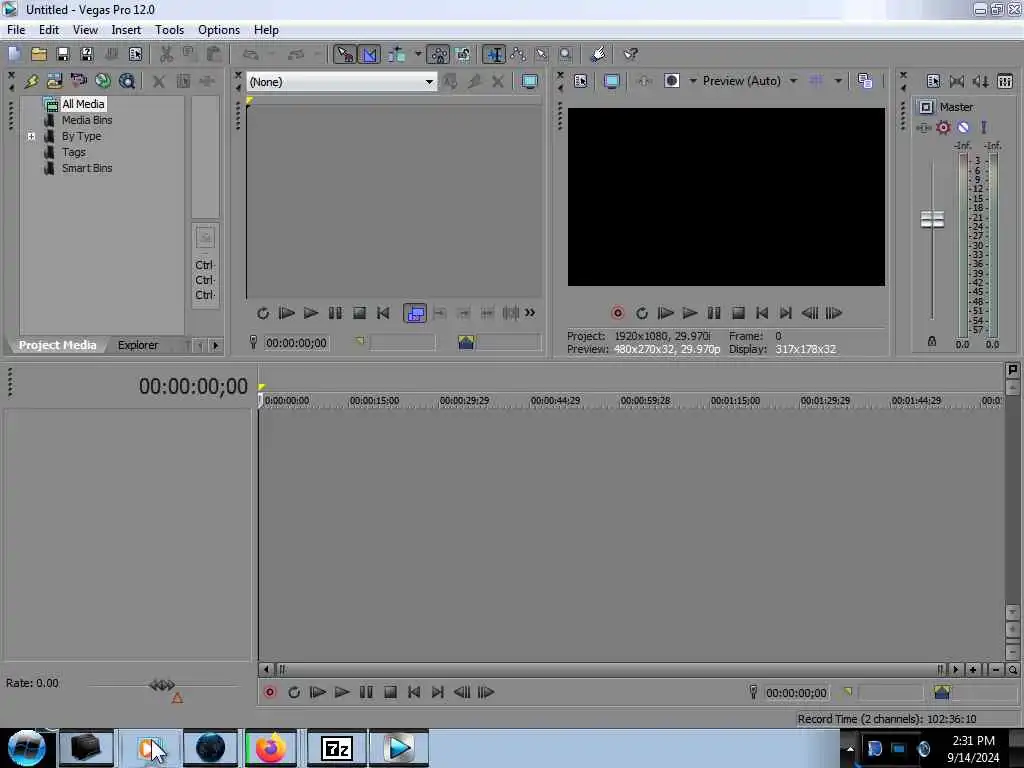Viewport: 1024px width, 768px height.
Task: Toggle Preview on External Monitor icon
Action: pos(611,81)
